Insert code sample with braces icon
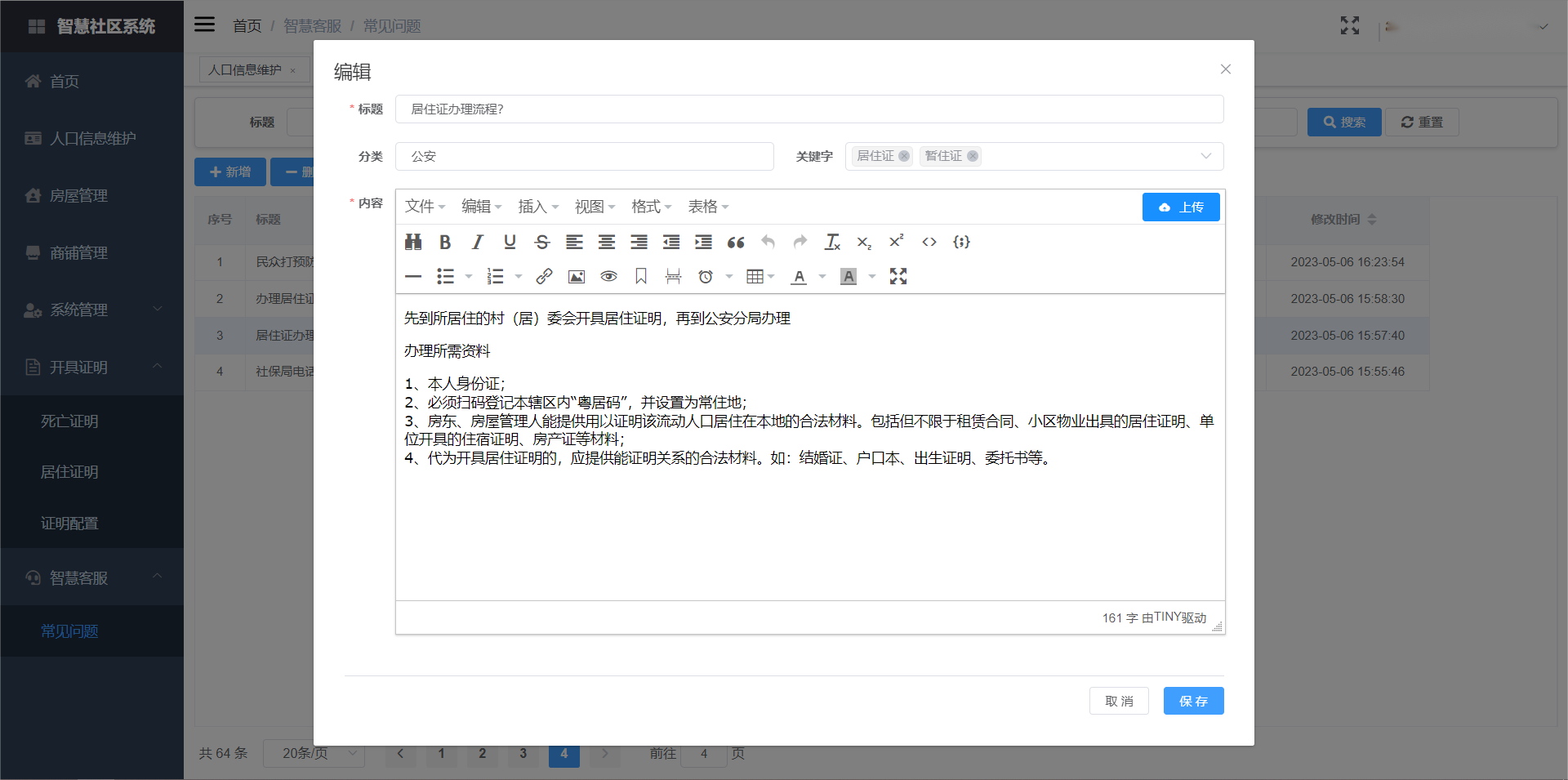The width and height of the screenshot is (1568, 780). click(x=961, y=242)
